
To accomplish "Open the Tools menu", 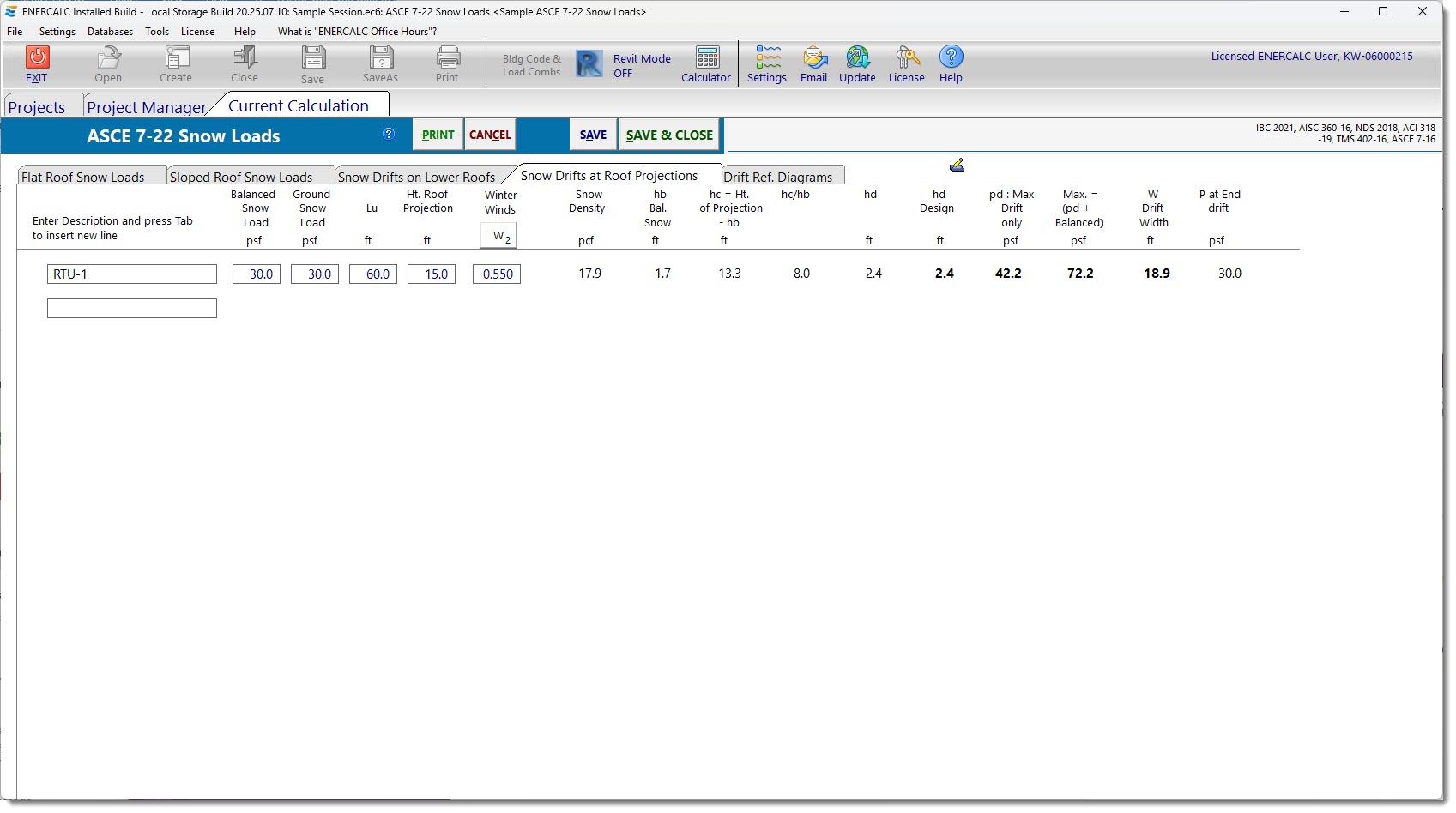I will click(157, 32).
